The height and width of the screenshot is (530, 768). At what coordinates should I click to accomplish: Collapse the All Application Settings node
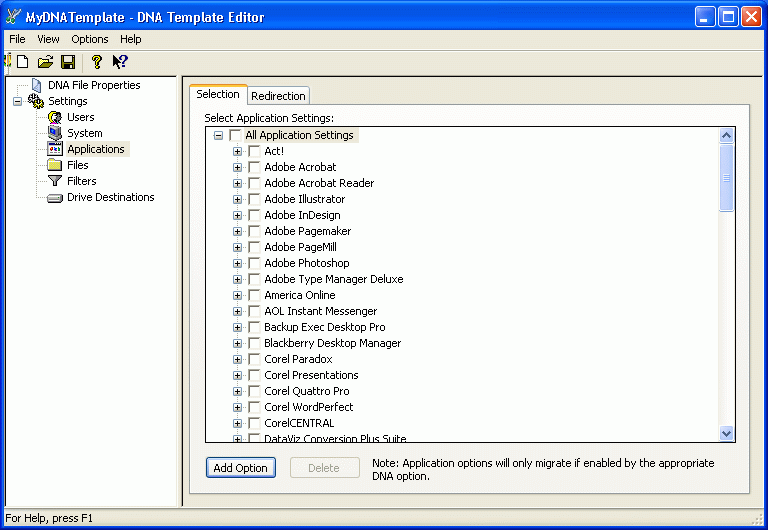(218, 135)
